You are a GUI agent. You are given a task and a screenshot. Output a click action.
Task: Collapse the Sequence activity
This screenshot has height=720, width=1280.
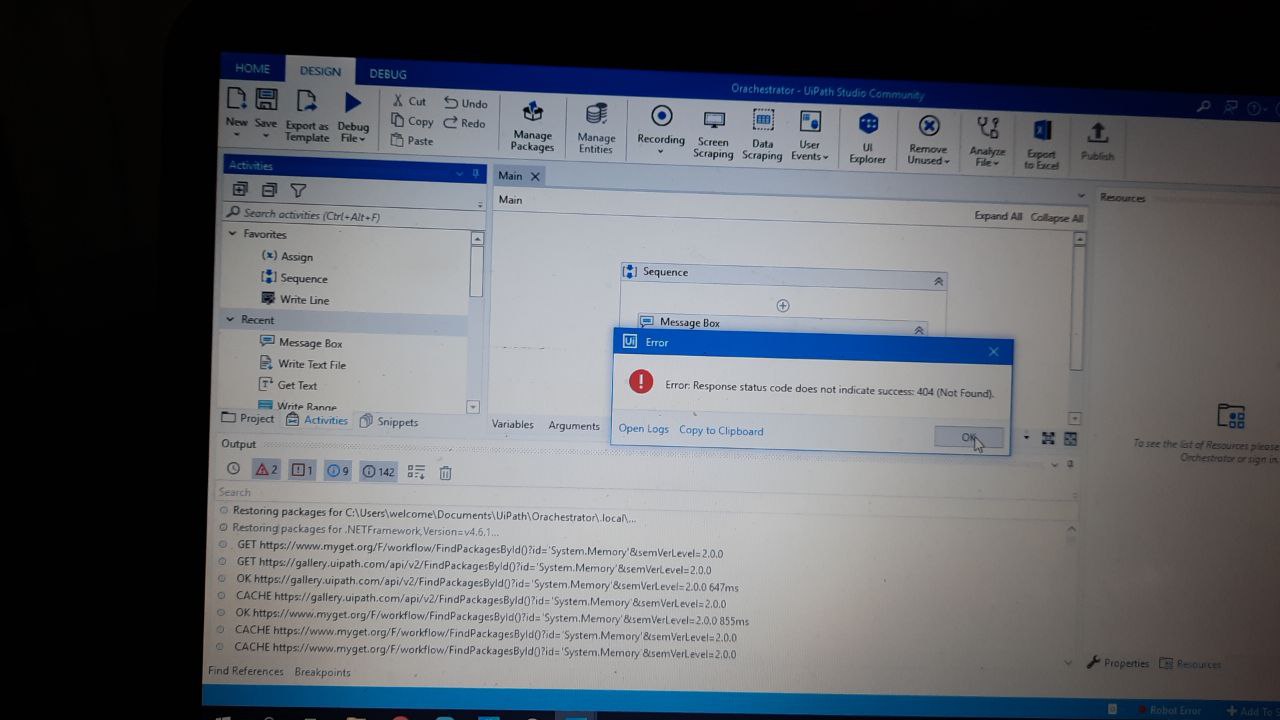point(938,282)
